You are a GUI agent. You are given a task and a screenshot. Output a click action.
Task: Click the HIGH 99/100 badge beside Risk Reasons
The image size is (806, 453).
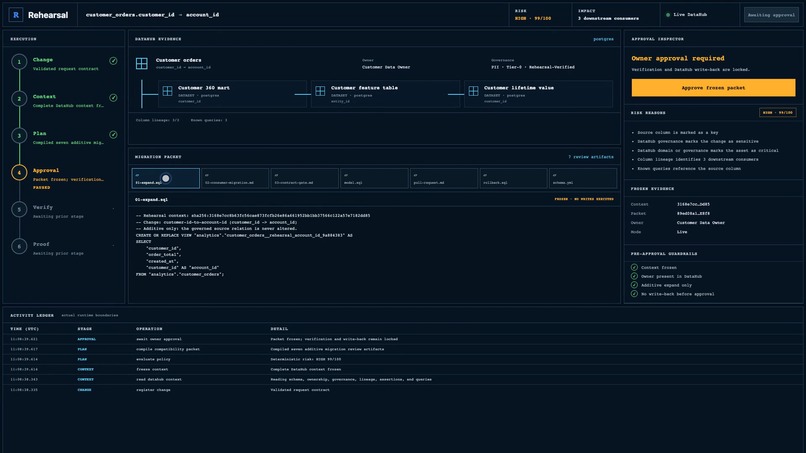[778, 113]
